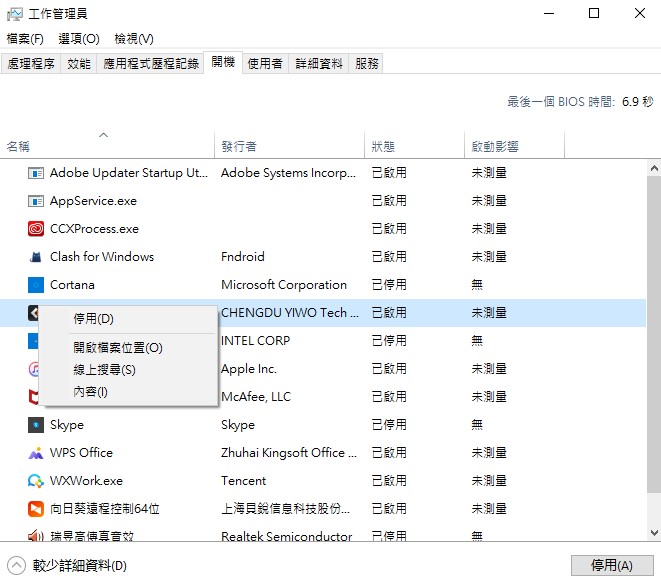Viewport: 661px width, 588px height.
Task: Click the Task Manager title bar icon
Action: click(x=15, y=14)
